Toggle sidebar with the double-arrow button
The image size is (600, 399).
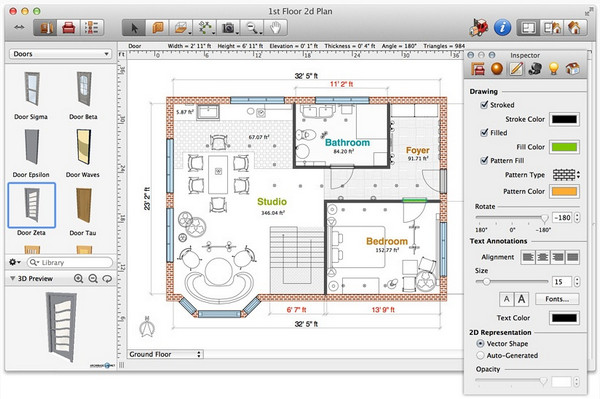[x=19, y=28]
